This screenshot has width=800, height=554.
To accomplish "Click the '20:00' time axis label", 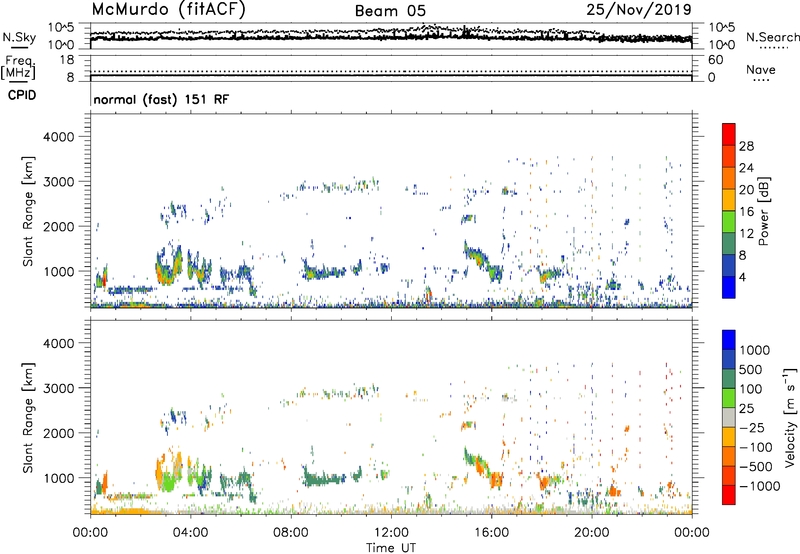I will coord(592,533).
